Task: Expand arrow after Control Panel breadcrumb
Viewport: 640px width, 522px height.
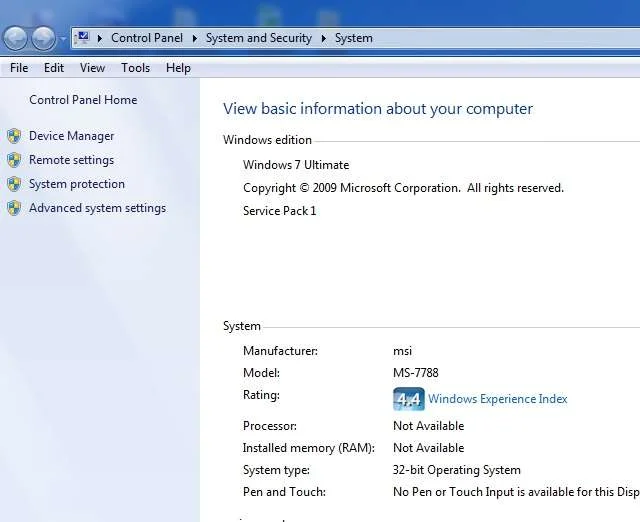Action: pyautogui.click(x=195, y=38)
